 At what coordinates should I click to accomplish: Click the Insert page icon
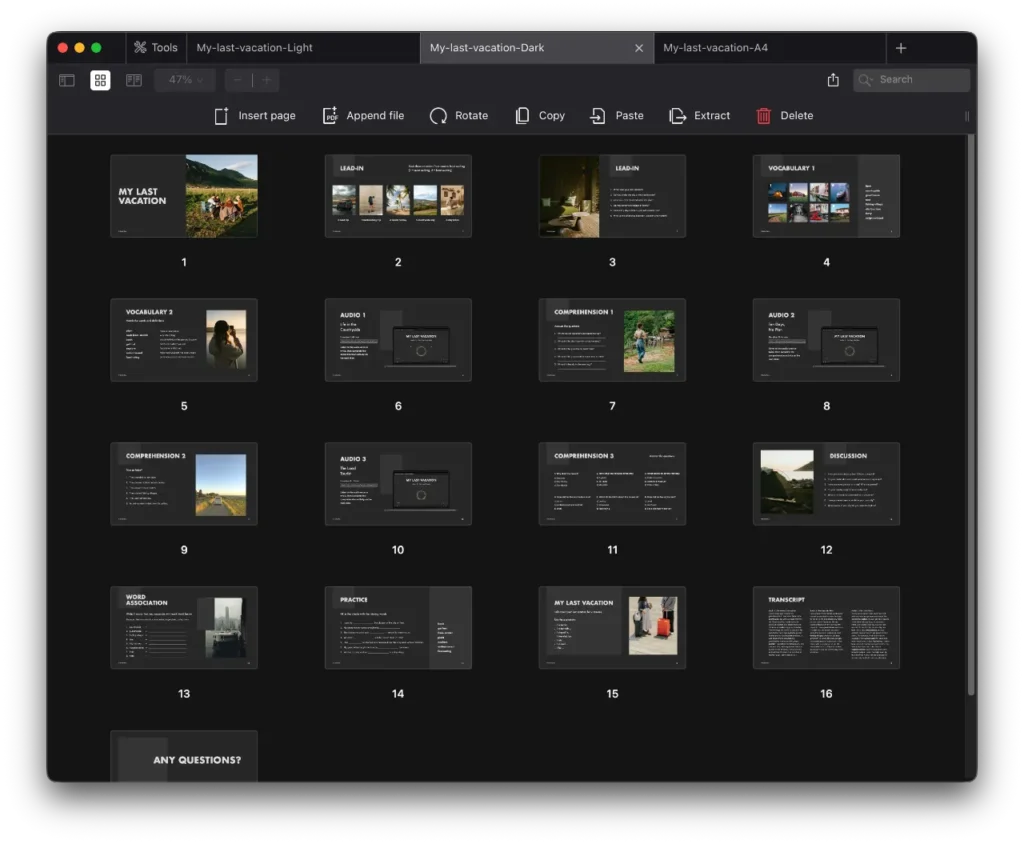pyautogui.click(x=222, y=116)
